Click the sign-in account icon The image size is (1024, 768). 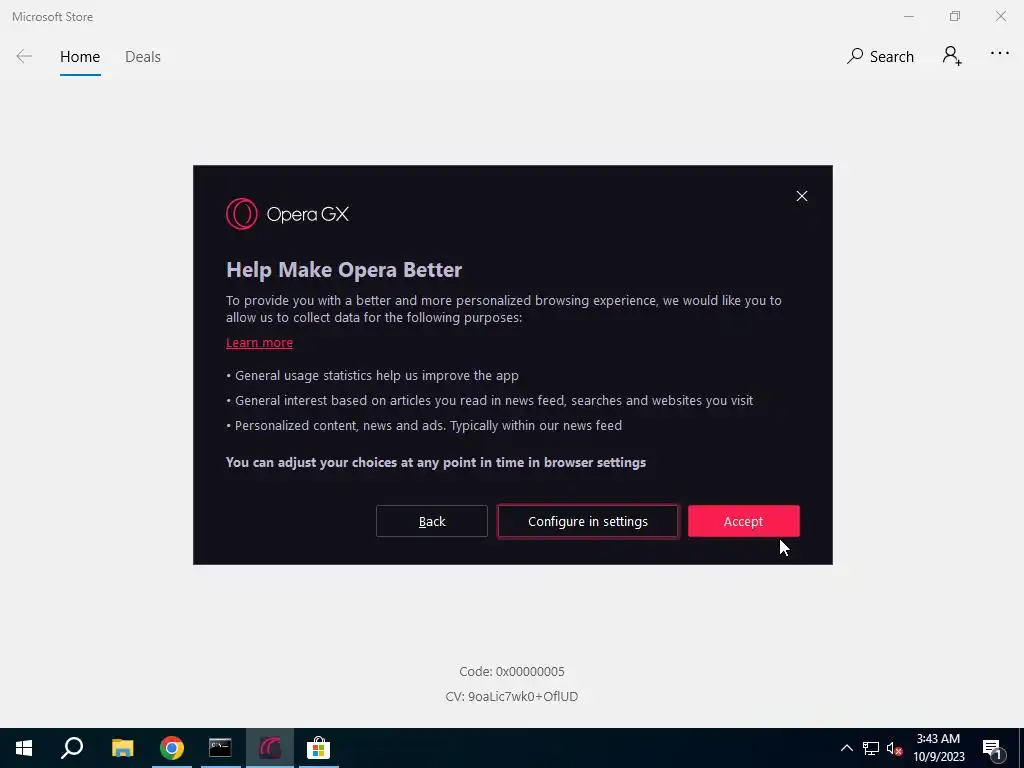click(952, 56)
